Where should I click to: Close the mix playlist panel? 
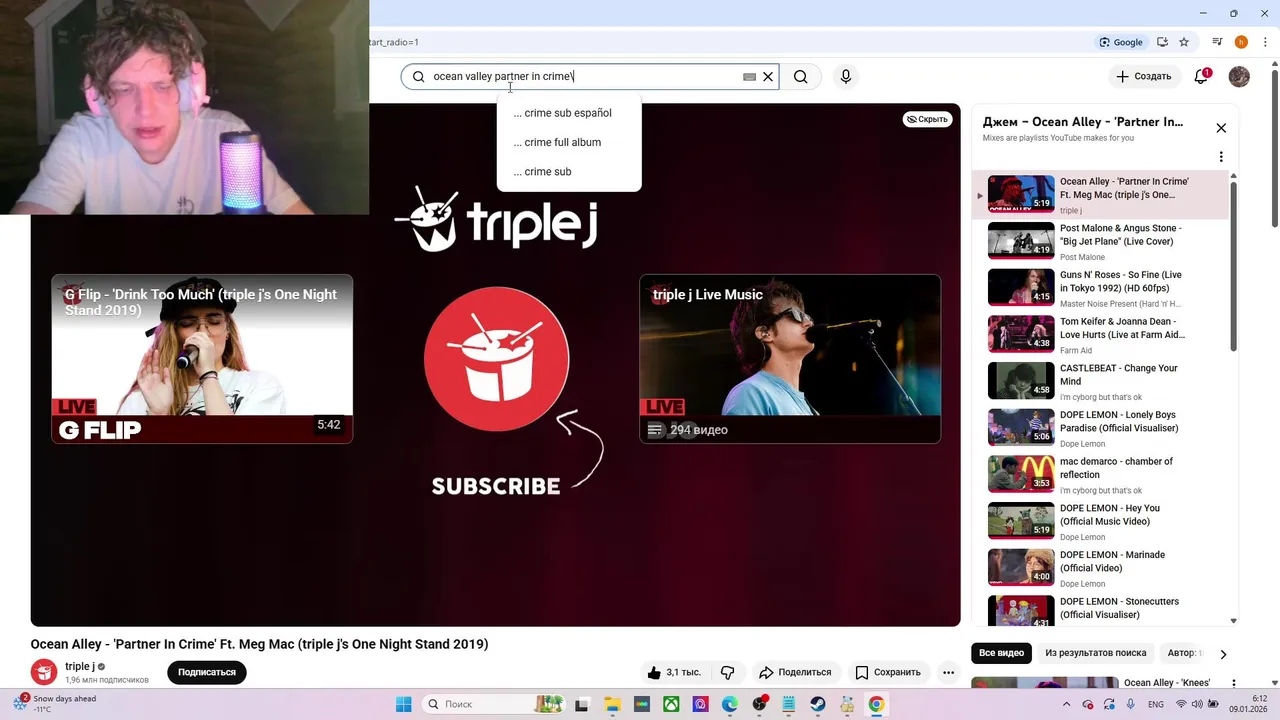[x=1221, y=128]
